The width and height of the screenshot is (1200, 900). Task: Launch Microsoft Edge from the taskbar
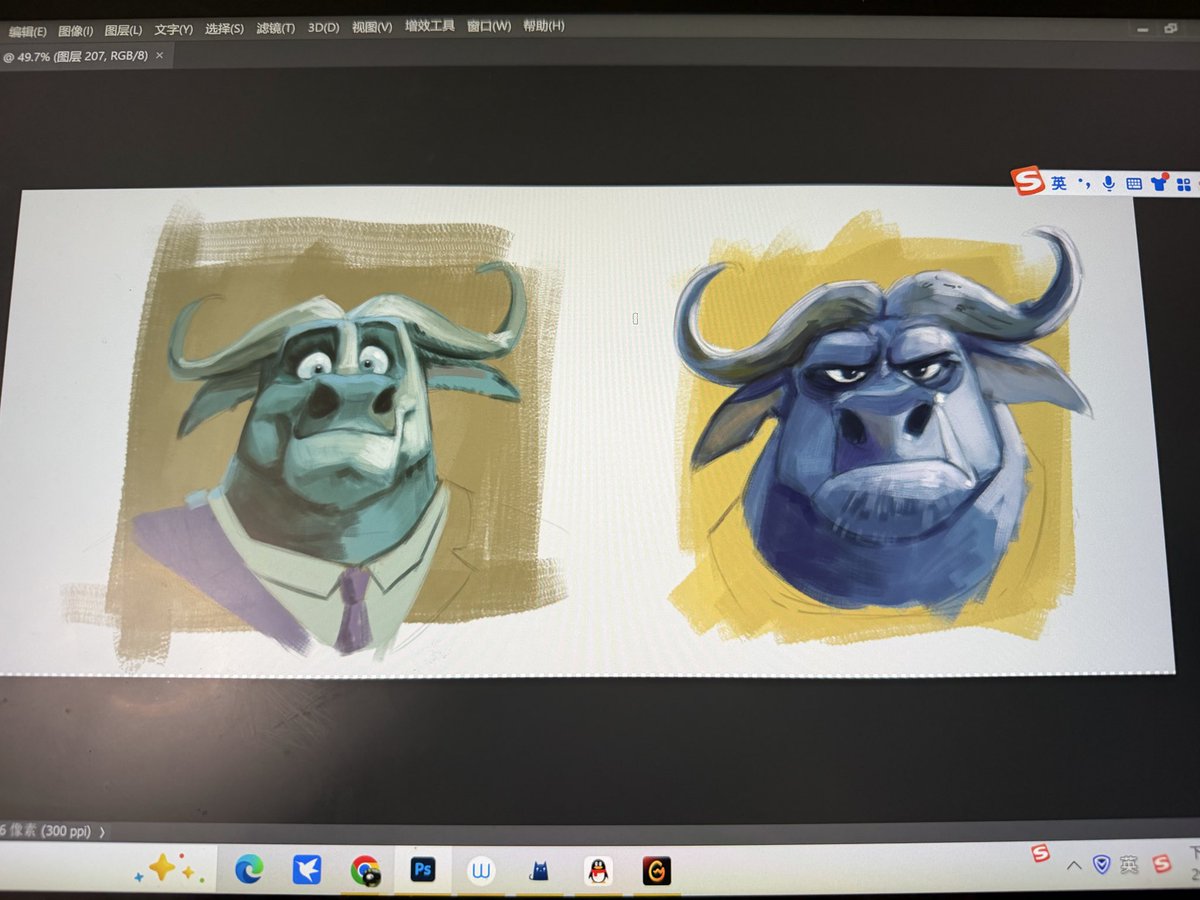click(249, 870)
